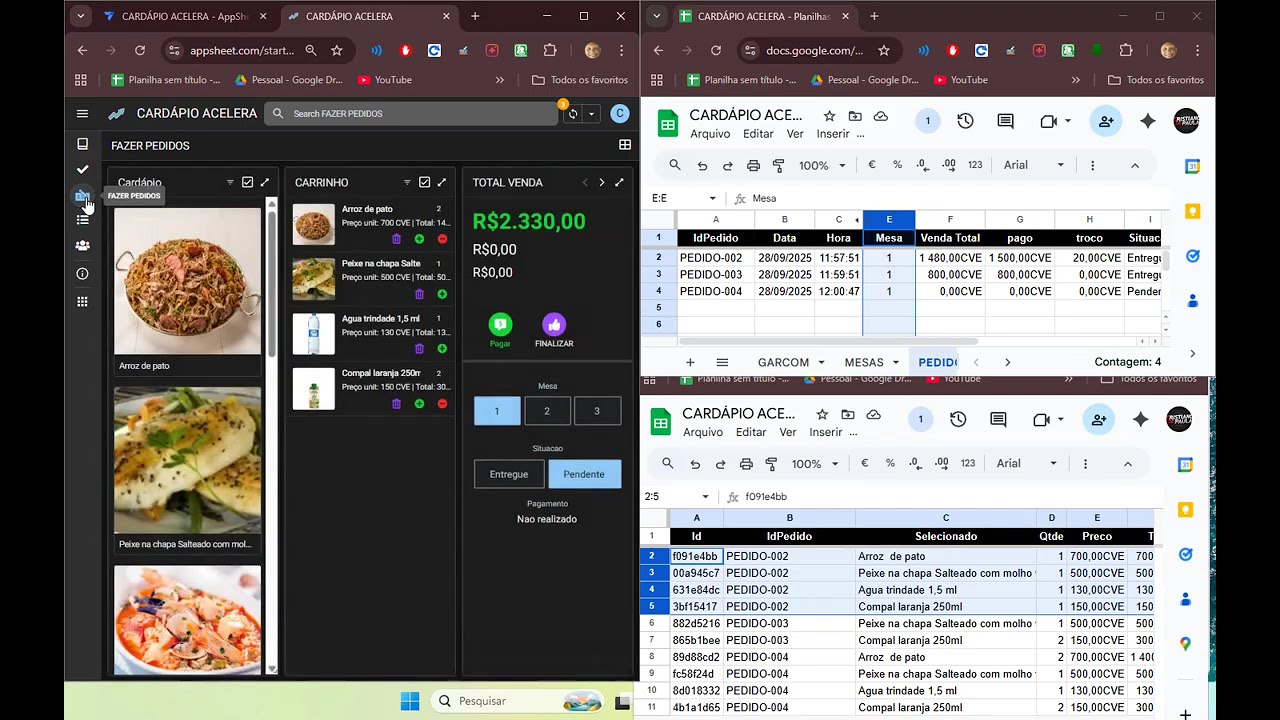
Task: Click the Gemini star icon in the top Sheets window
Action: tap(1148, 121)
